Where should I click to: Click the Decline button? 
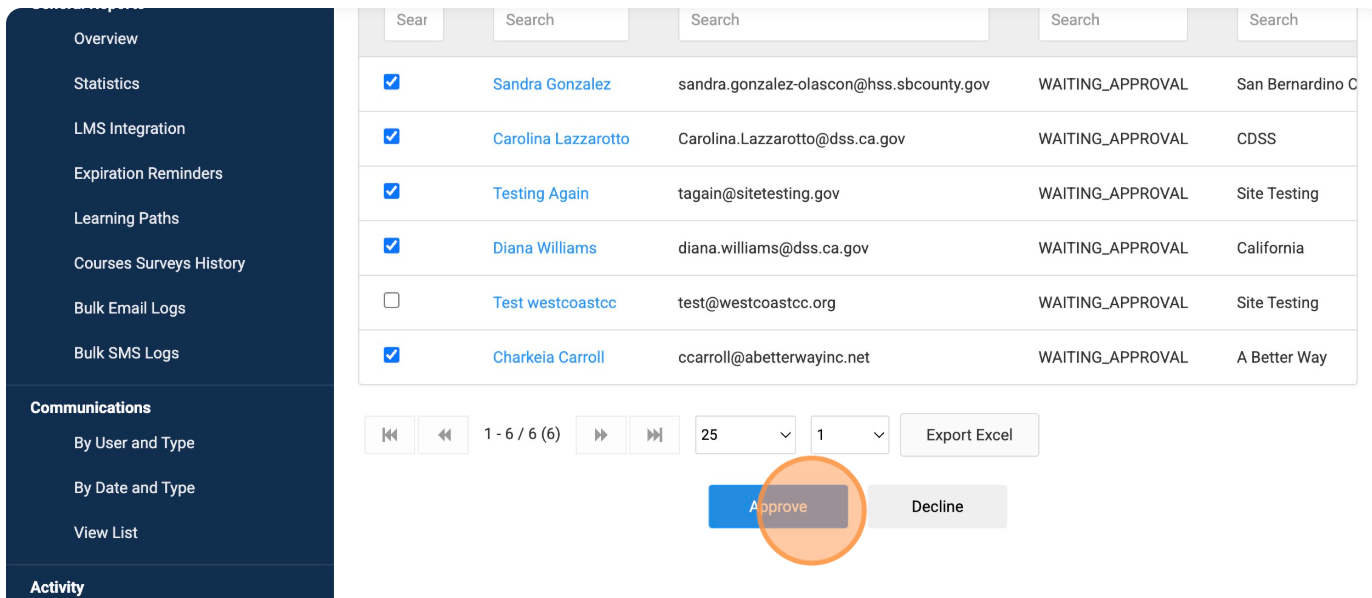[x=937, y=507]
